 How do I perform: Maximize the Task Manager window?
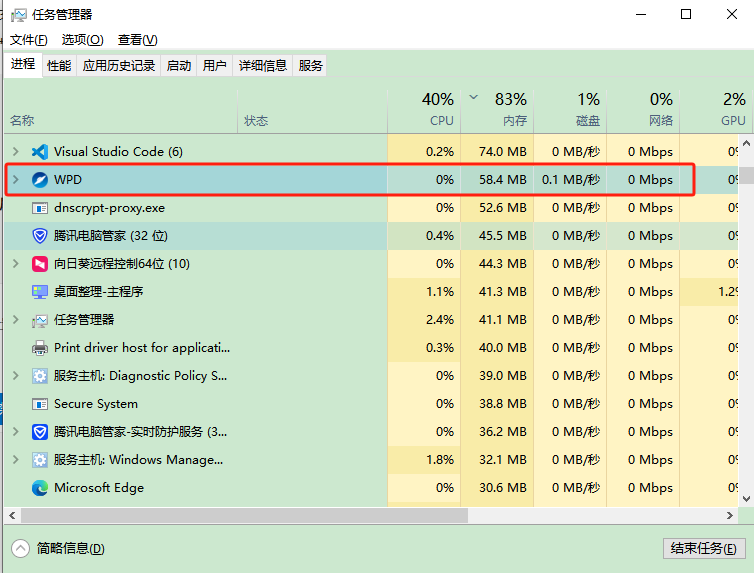[x=686, y=14]
